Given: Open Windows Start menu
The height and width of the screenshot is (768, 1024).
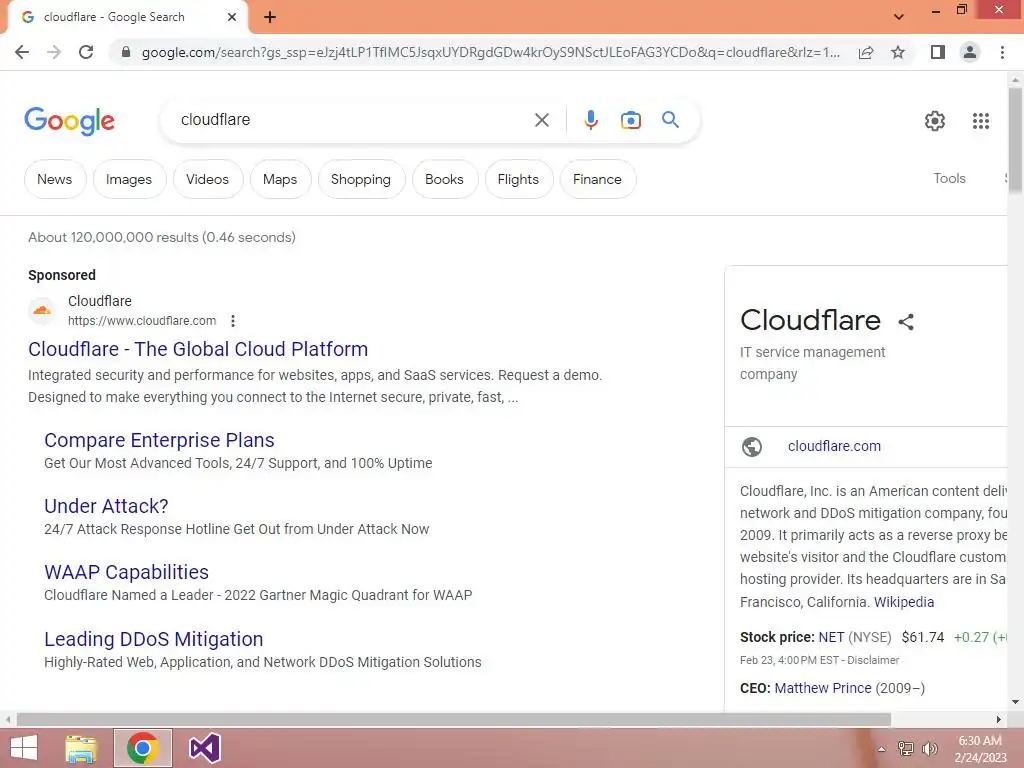Looking at the screenshot, I should pos(24,748).
